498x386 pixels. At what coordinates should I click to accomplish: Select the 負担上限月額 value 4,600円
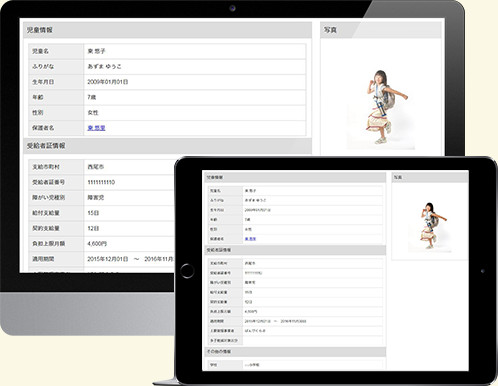[97, 244]
